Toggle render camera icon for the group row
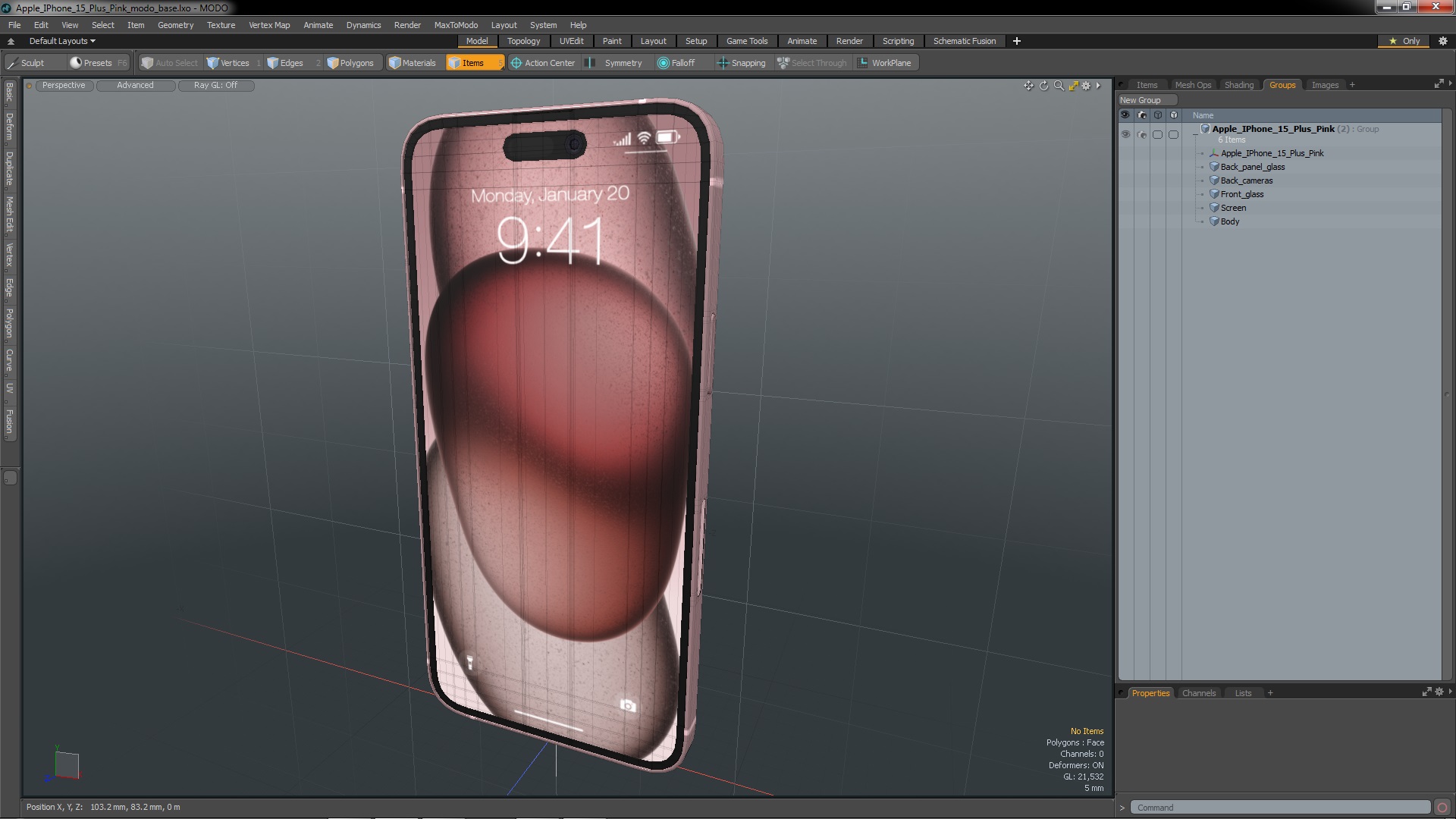Screen dimensions: 1456x819 tap(1142, 134)
